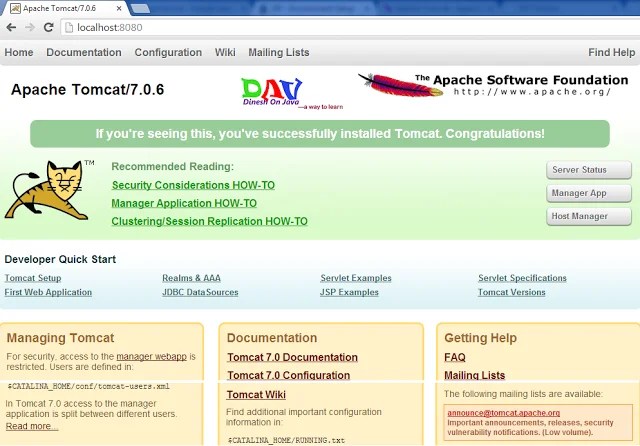Open the JSP Examples link
This screenshot has height=446, width=640.
[349, 292]
